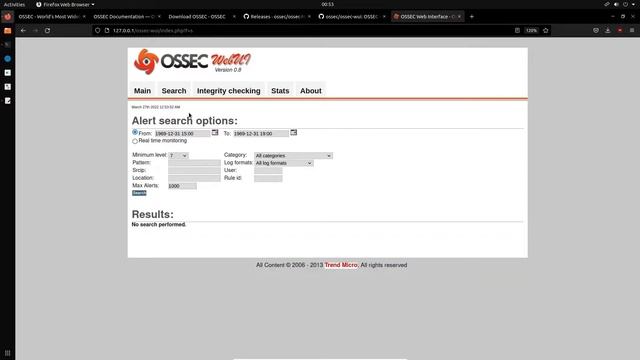Open the Main tab
Image resolution: width=640 pixels, height=360 pixels.
[x=142, y=91]
